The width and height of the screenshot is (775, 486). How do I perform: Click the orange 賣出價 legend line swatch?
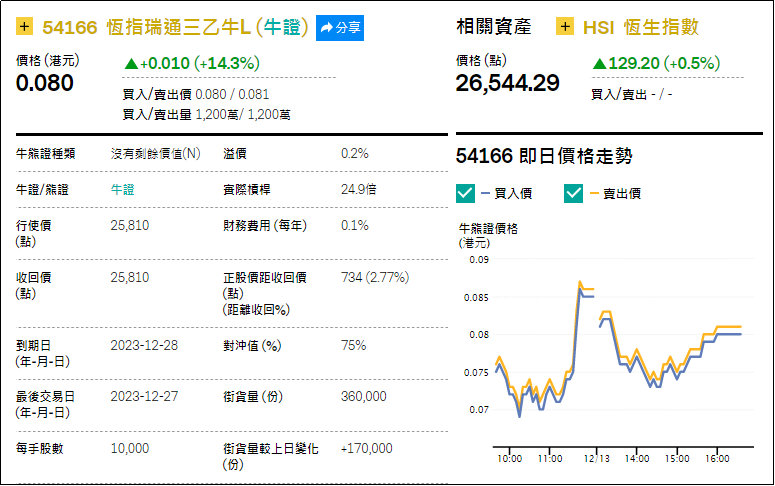point(594,193)
